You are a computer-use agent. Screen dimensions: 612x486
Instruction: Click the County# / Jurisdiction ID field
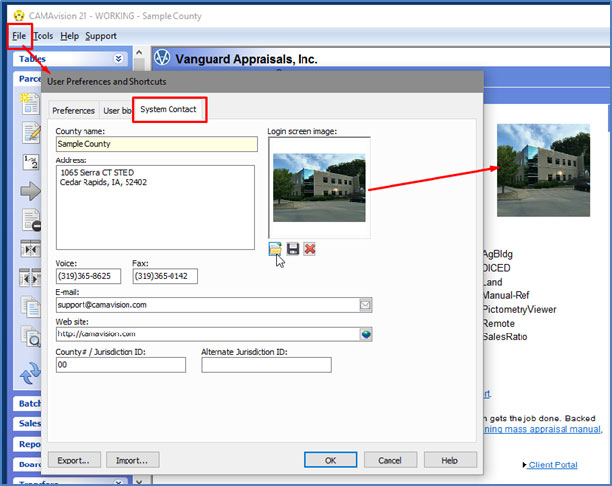121,365
